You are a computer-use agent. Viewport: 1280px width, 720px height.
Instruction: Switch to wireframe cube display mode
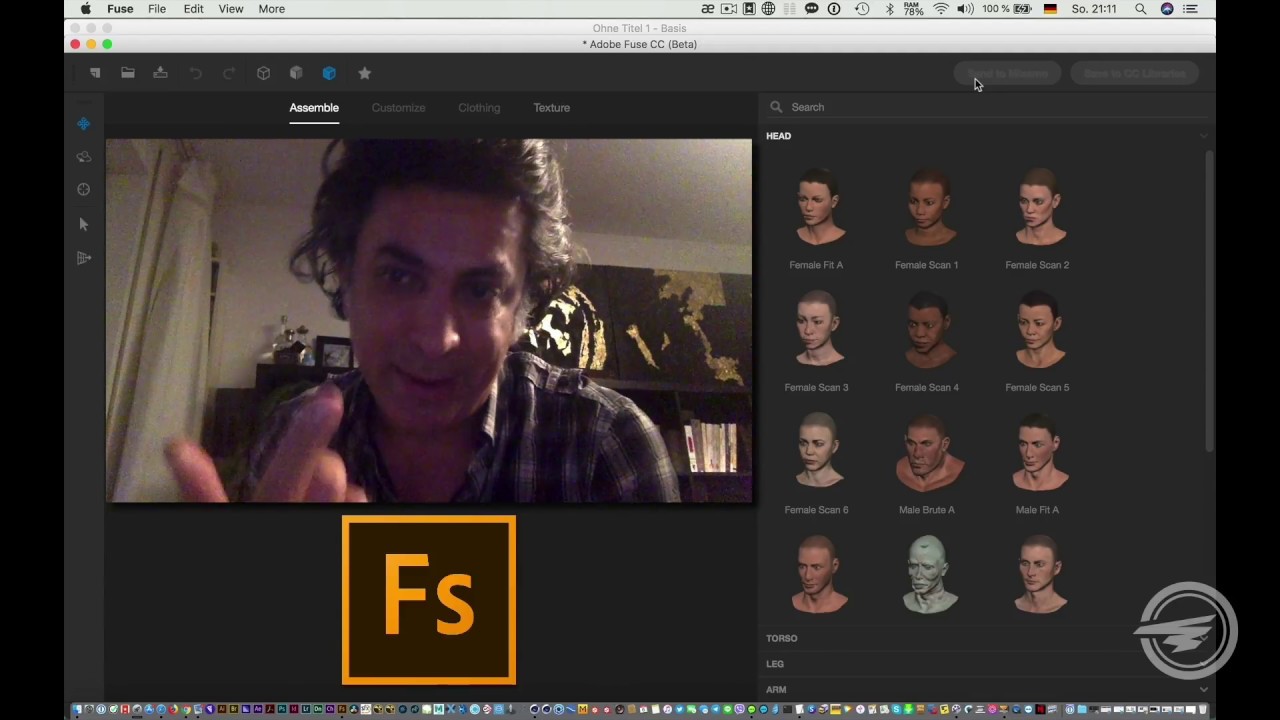[x=263, y=73]
